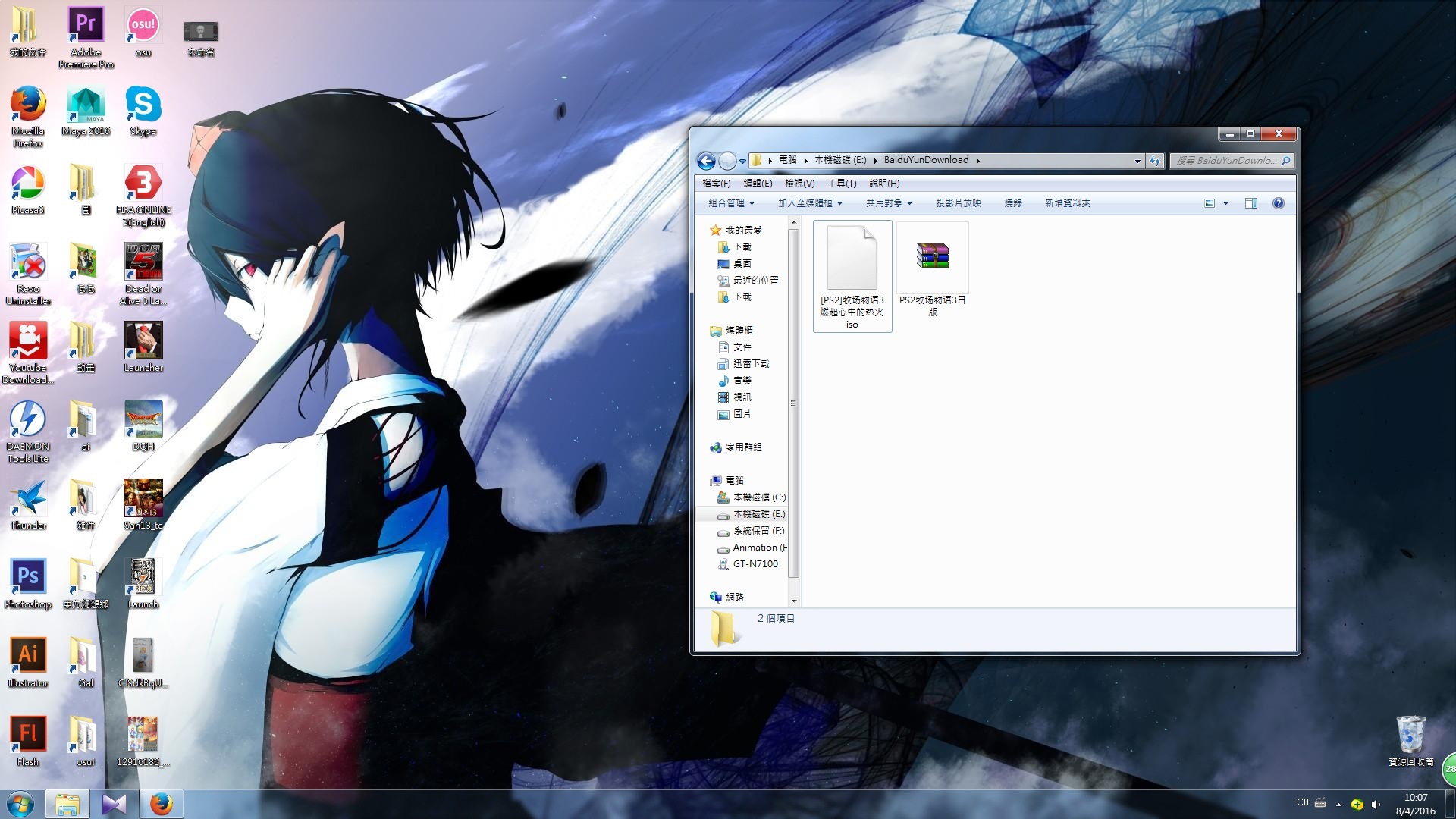Expand the 組合管理 dropdown
Image resolution: width=1456 pixels, height=819 pixels.
tap(731, 203)
